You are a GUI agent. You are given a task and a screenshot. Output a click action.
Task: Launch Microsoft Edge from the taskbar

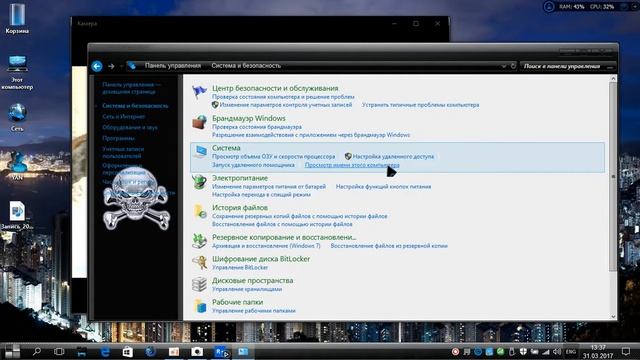tap(105, 351)
